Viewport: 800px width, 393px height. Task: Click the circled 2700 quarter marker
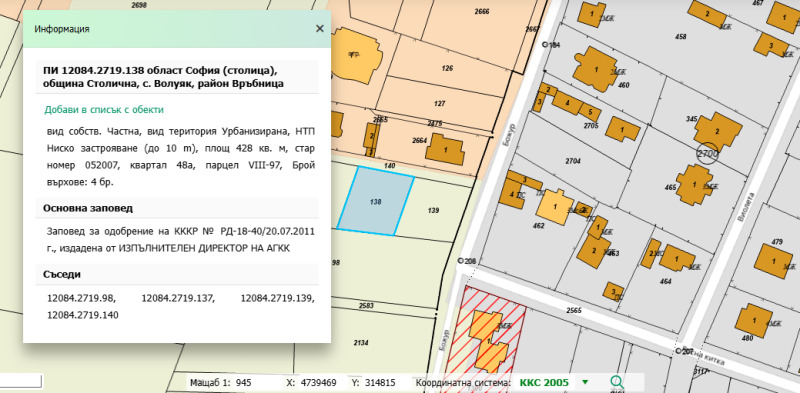tap(707, 153)
